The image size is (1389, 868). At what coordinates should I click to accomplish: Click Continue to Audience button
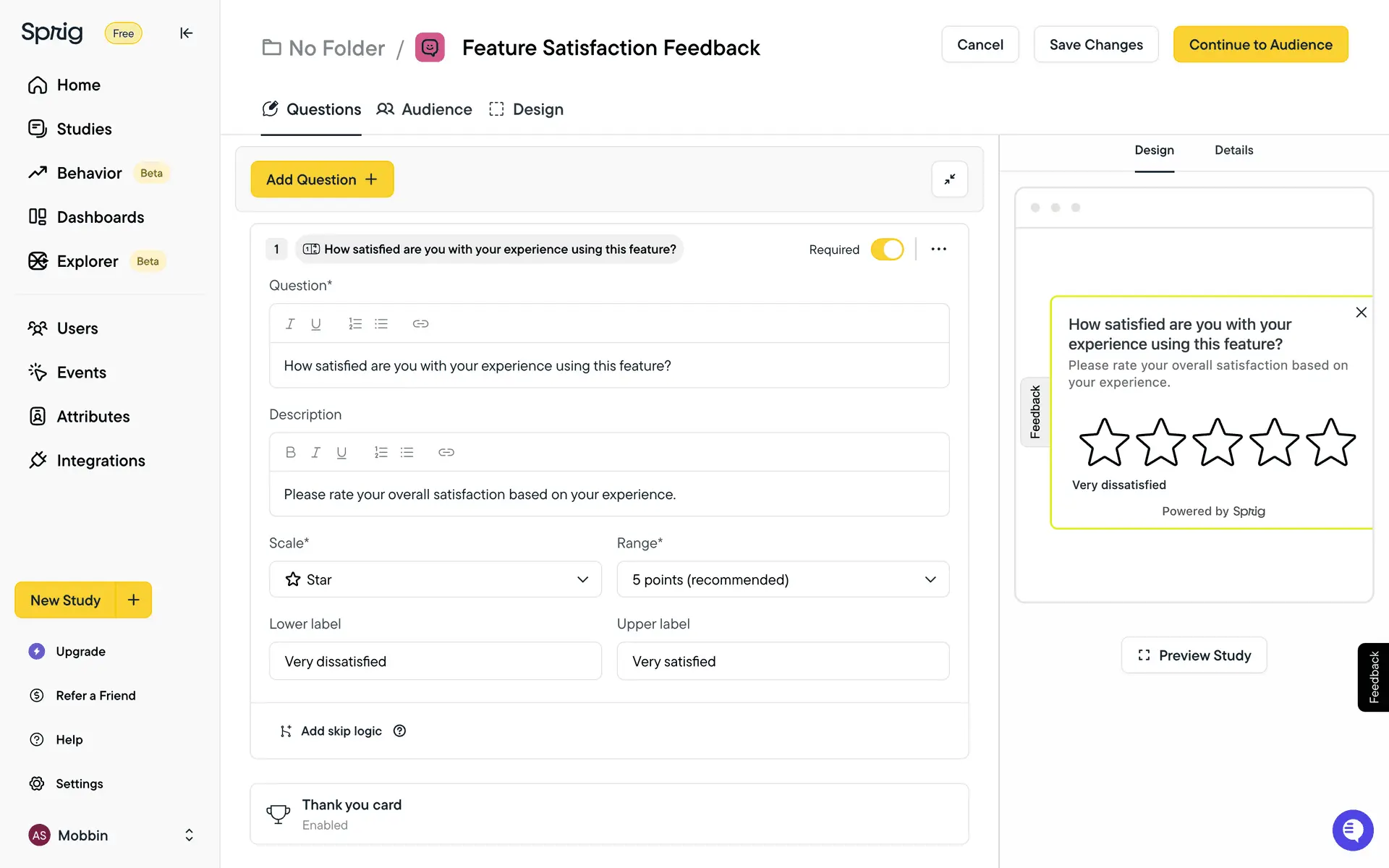[1260, 45]
